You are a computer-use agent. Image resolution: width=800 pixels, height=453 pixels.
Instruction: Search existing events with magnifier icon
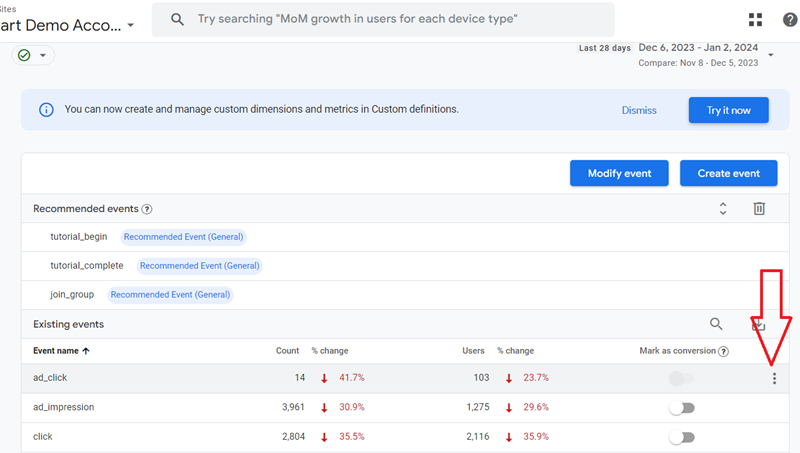(716, 323)
